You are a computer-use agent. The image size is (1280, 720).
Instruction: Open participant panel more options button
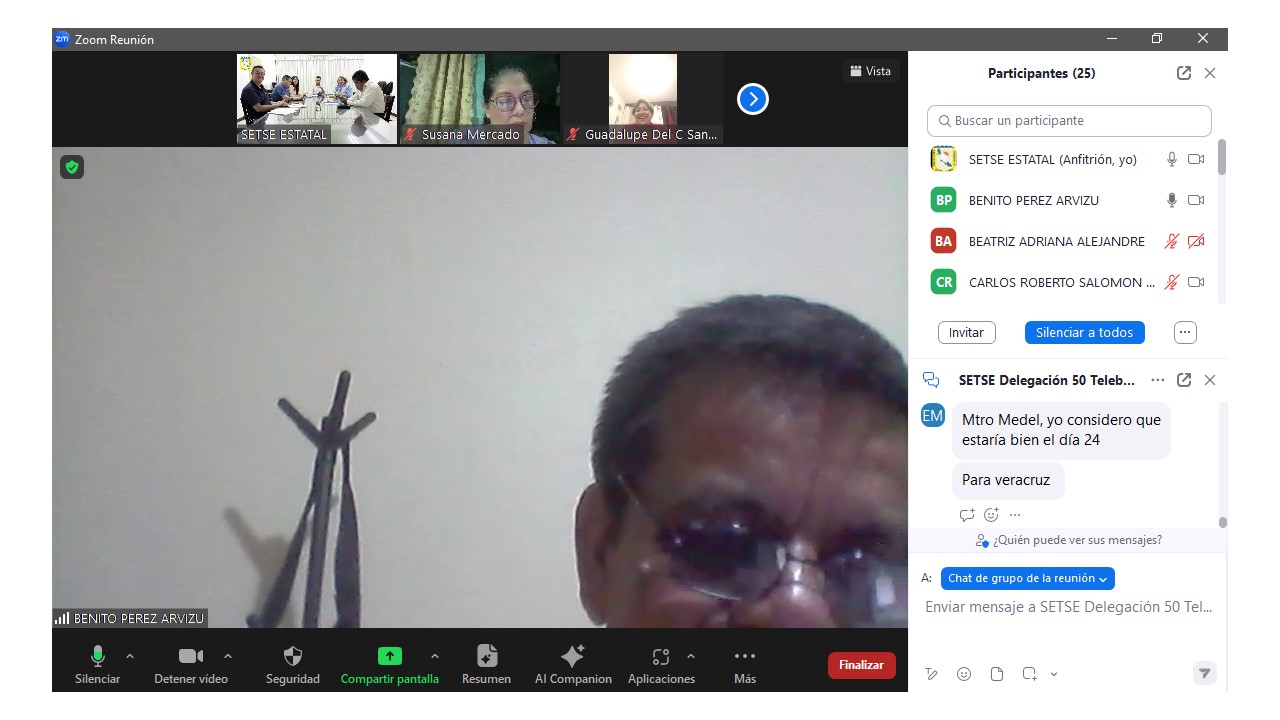(1185, 332)
